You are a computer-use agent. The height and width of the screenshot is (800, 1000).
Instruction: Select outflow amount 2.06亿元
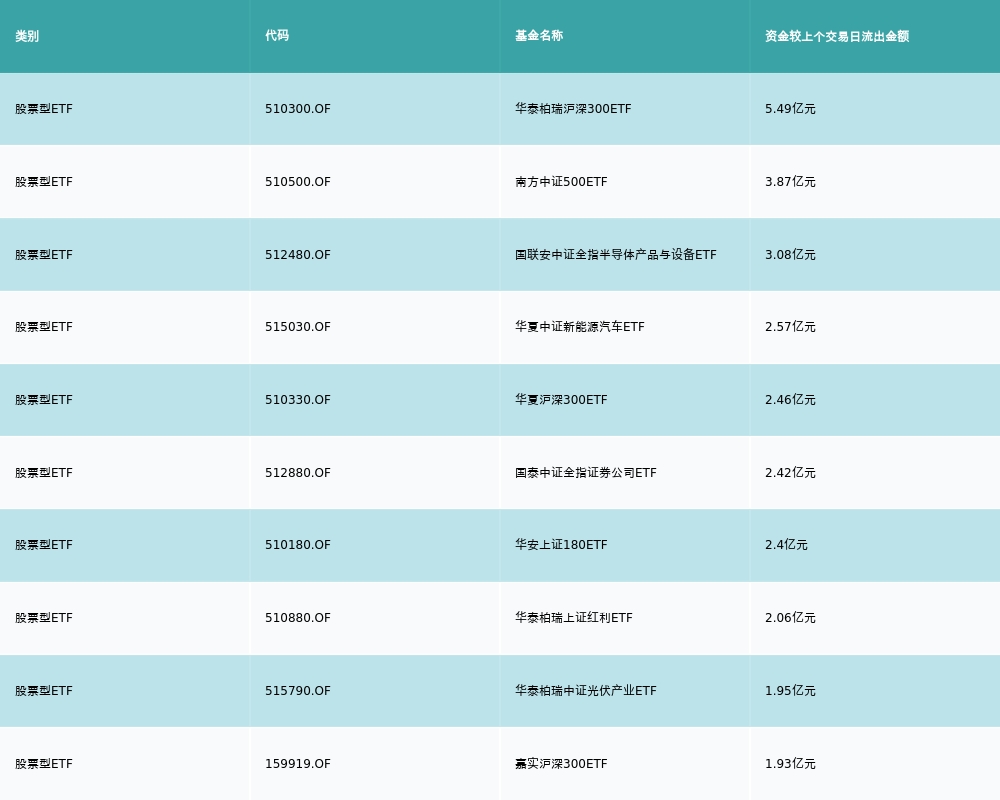tap(790, 618)
